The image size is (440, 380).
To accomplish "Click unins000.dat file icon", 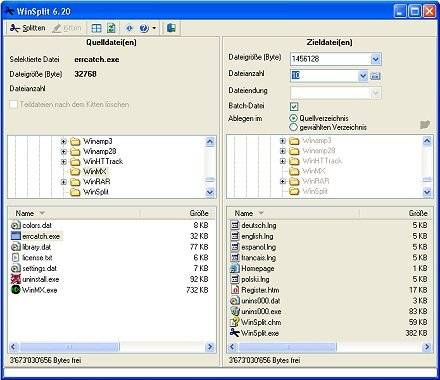I will tap(235, 301).
